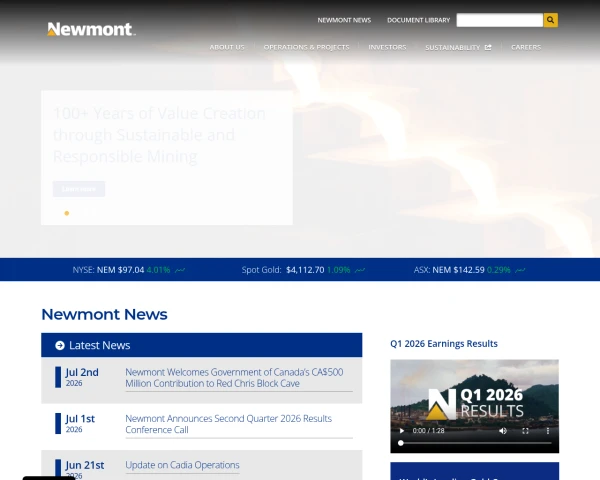The width and height of the screenshot is (600, 480).
Task: Click the Newmont logo
Action: tap(91, 29)
